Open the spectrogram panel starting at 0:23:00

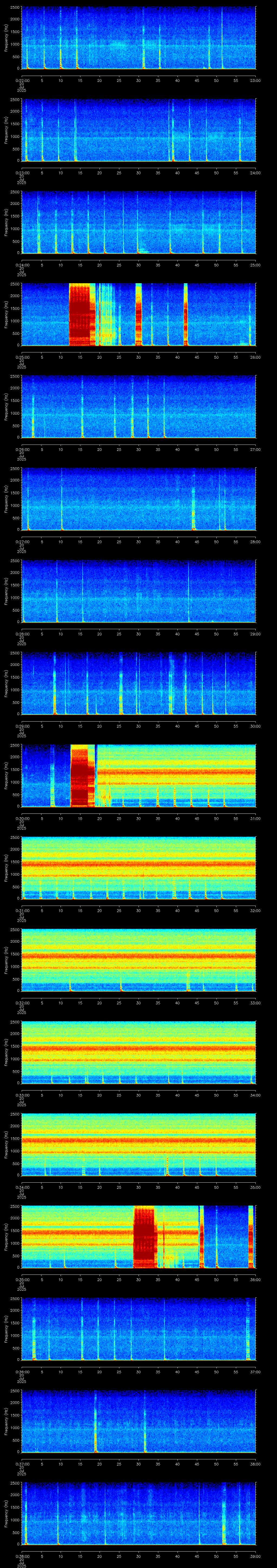139,130
